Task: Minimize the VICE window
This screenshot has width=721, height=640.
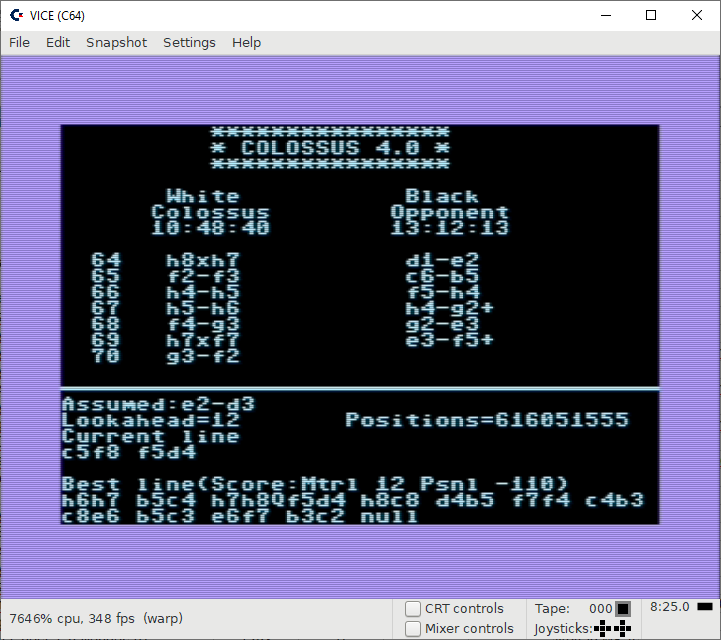Action: 606,15
